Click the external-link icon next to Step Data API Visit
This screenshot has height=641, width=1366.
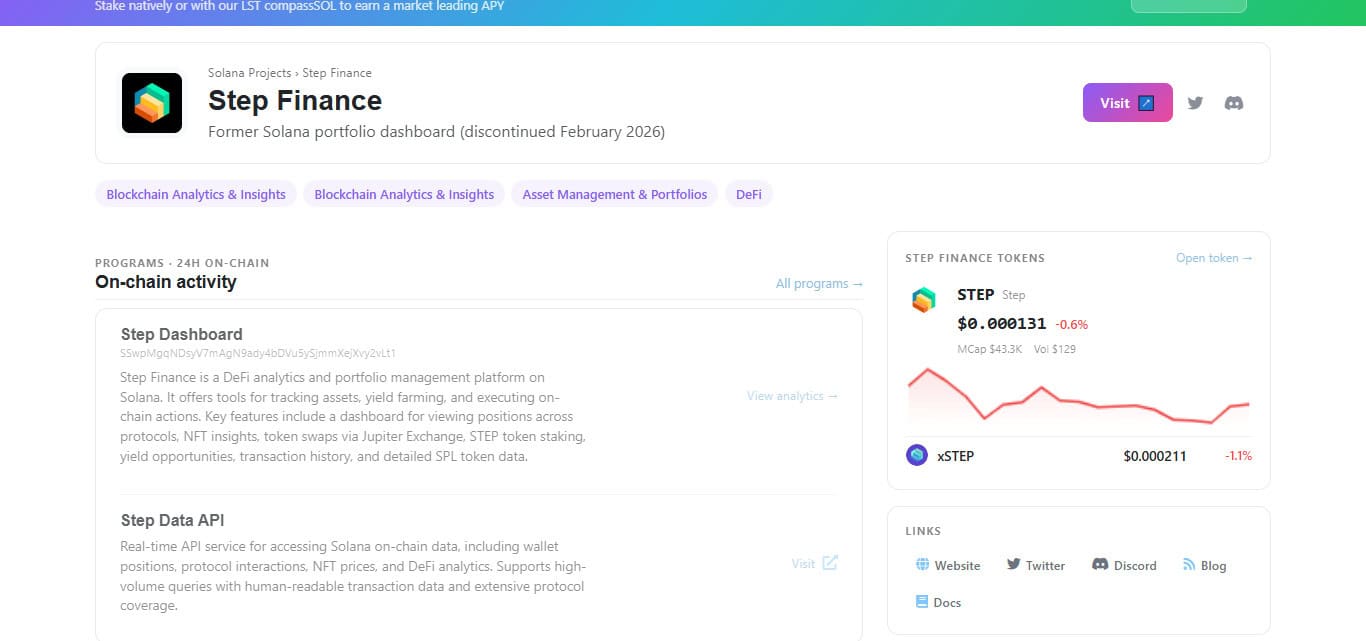(x=830, y=563)
